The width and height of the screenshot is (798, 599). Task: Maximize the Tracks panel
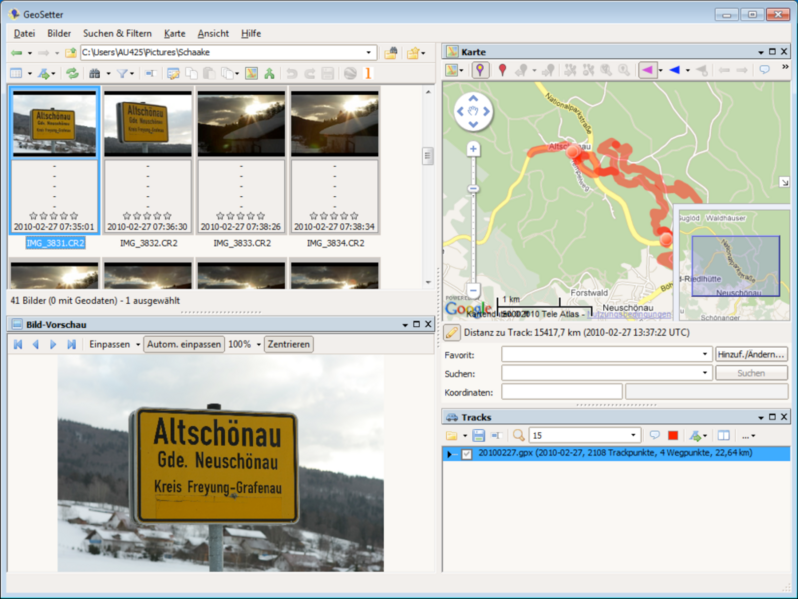click(x=772, y=417)
